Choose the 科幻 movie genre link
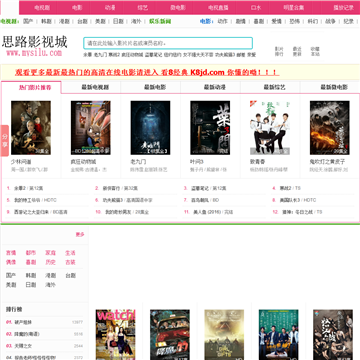This screenshot has width=360, height=360. 313,21
